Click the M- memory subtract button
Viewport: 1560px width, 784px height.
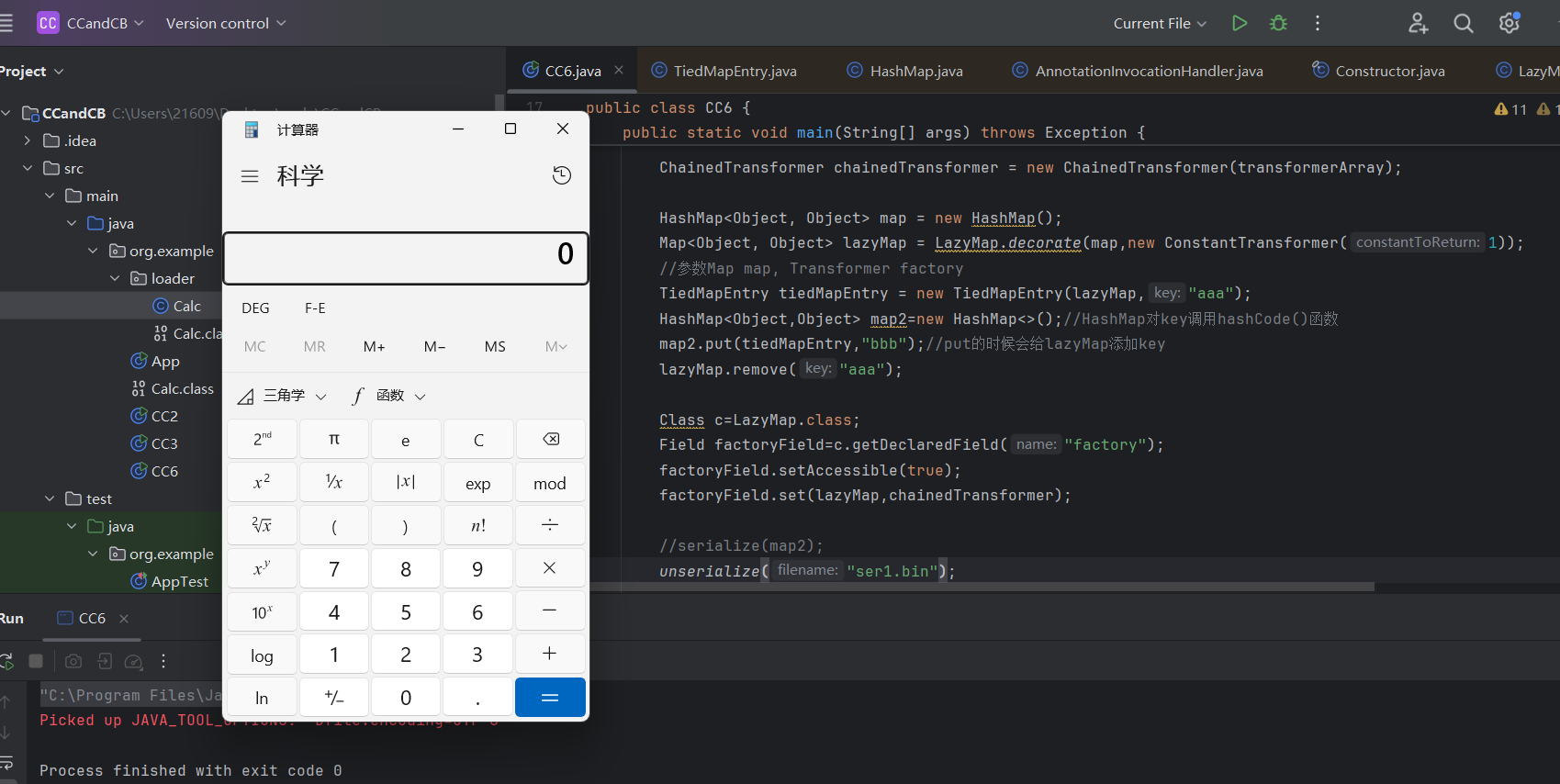point(434,346)
